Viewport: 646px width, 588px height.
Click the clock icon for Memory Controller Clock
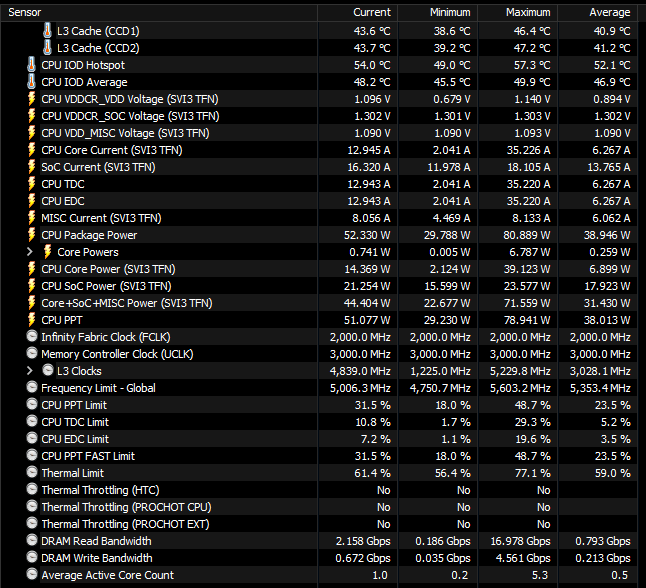(x=32, y=353)
